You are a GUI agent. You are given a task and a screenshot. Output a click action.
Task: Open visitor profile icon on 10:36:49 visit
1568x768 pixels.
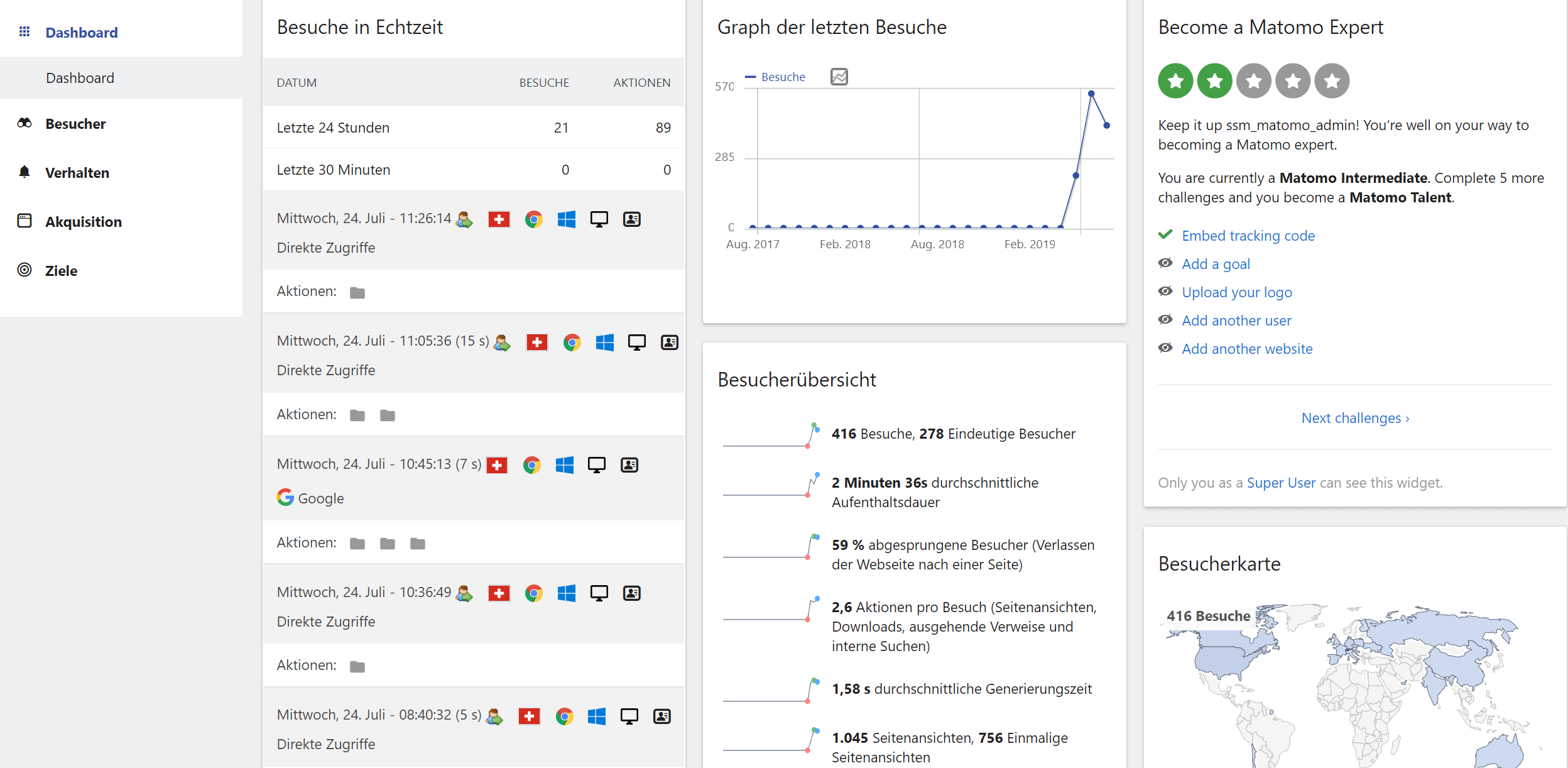point(632,593)
